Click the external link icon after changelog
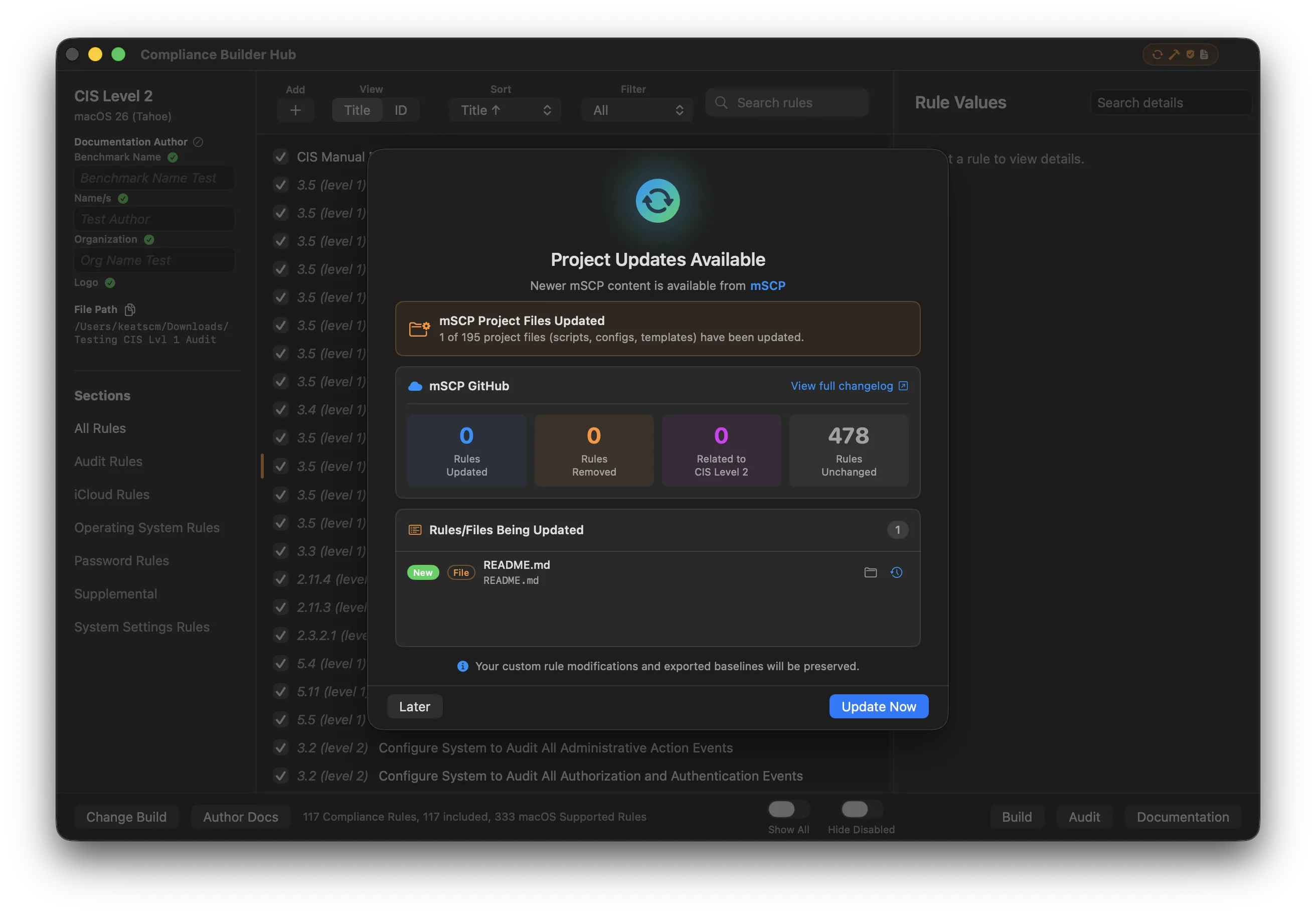Screen dimensions: 1316x915 [x=903, y=386]
